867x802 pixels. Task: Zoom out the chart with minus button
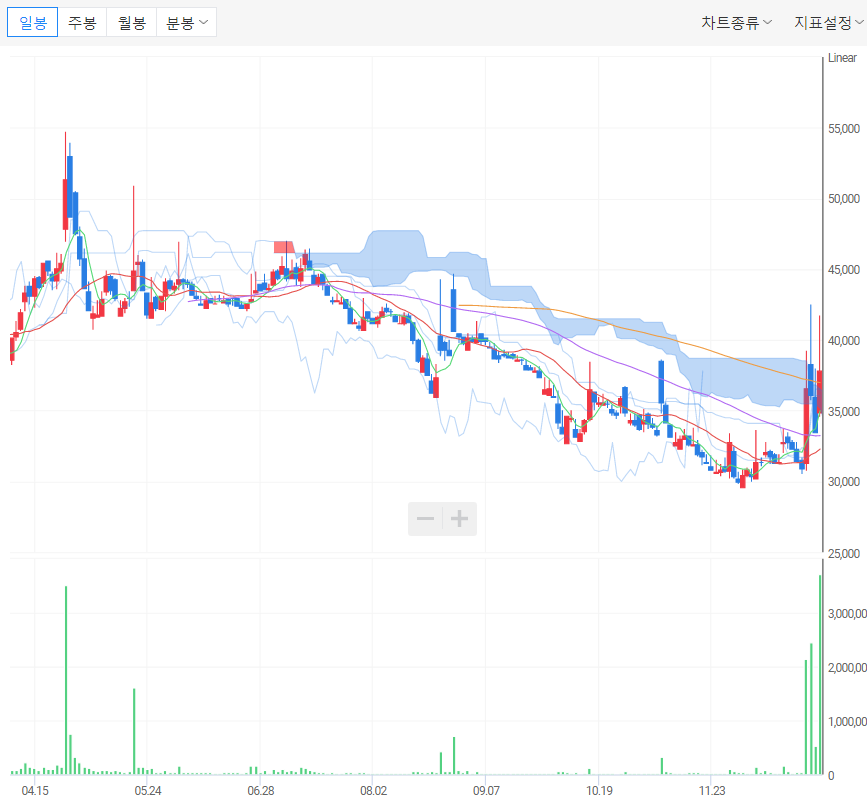[425, 519]
